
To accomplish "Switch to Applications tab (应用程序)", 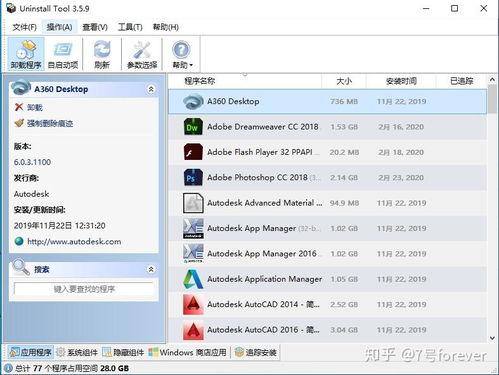I will pyautogui.click(x=30, y=352).
